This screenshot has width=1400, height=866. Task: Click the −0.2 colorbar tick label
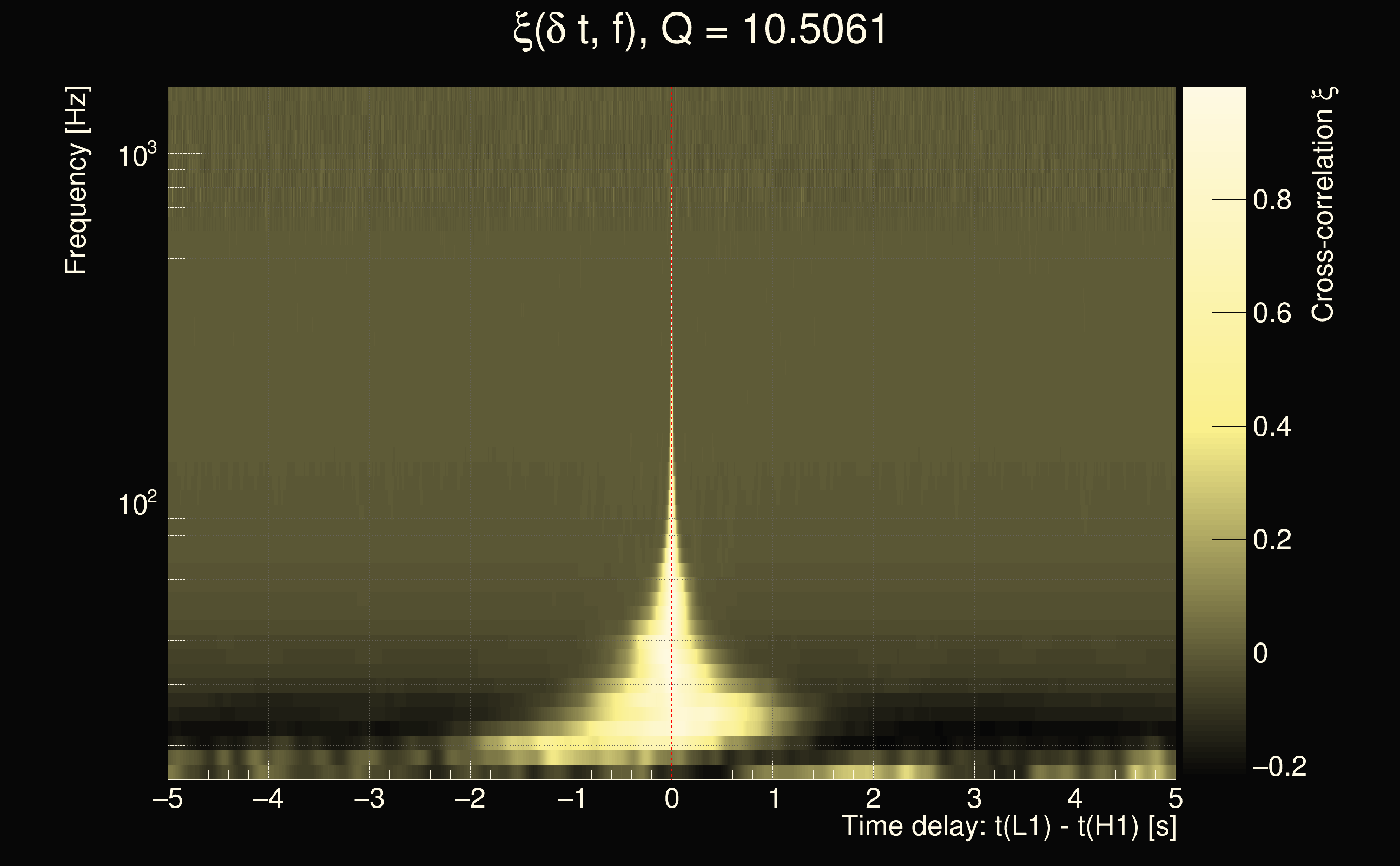pos(1279,766)
